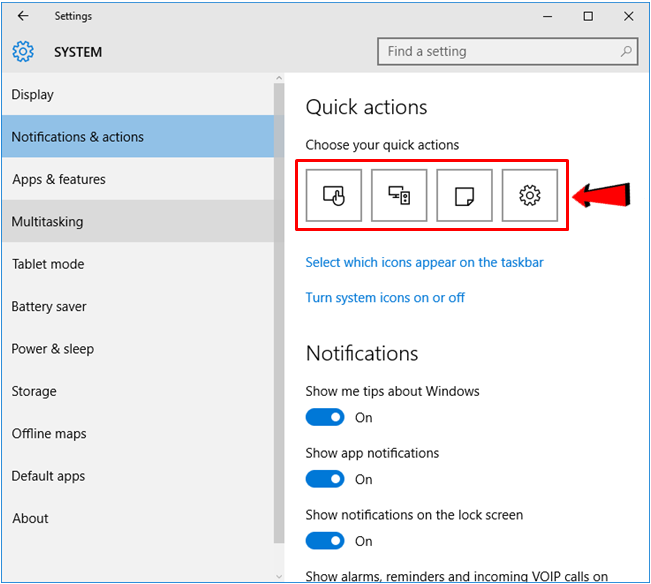Click the Notifications section heading
Viewport: 651px width, 584px height.
[x=362, y=354]
